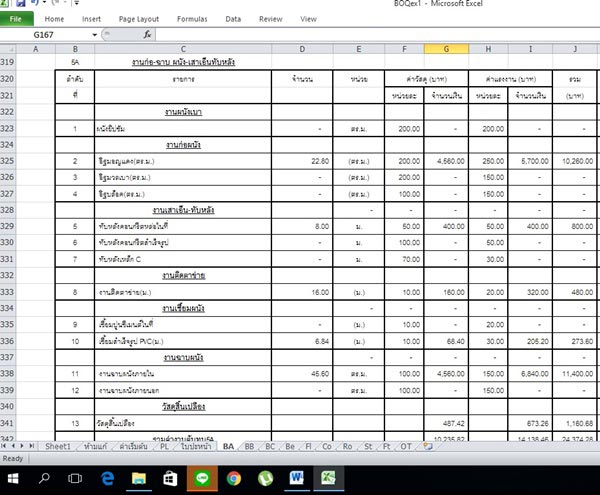Click cell showing 487.42
Viewport: 600px width, 495px height.
(x=446, y=423)
